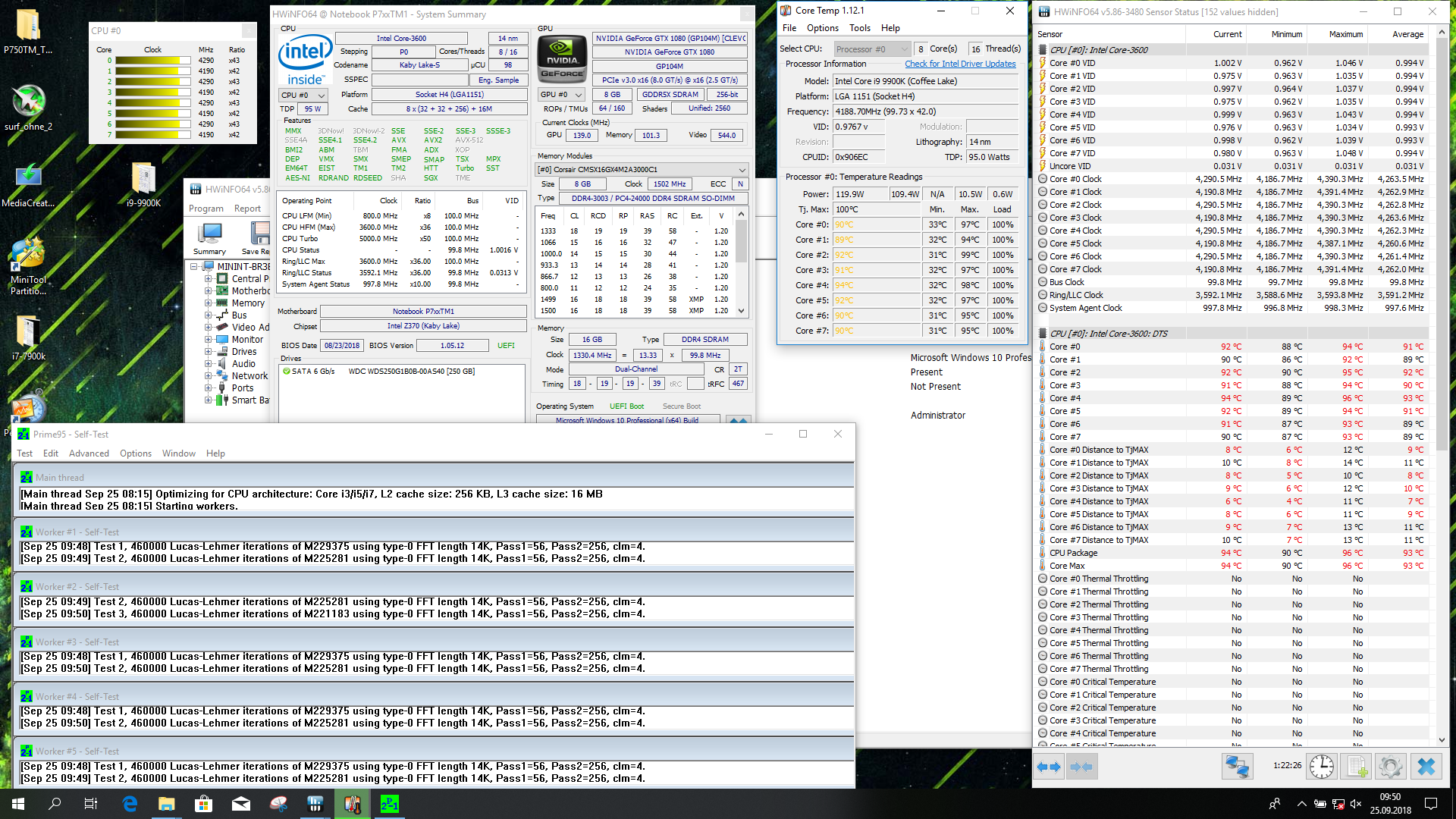Open the Options menu in Core Temp
1456x819 pixels.
822,27
